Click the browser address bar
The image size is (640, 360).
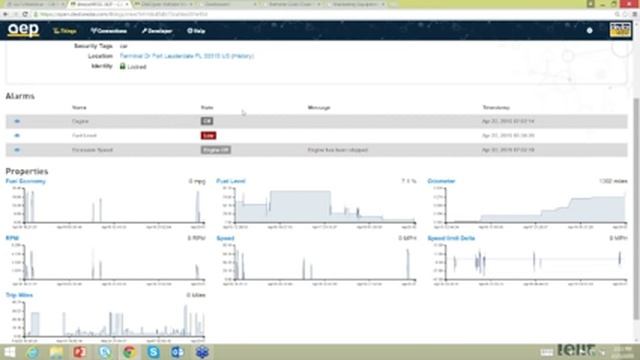pos(322,14)
